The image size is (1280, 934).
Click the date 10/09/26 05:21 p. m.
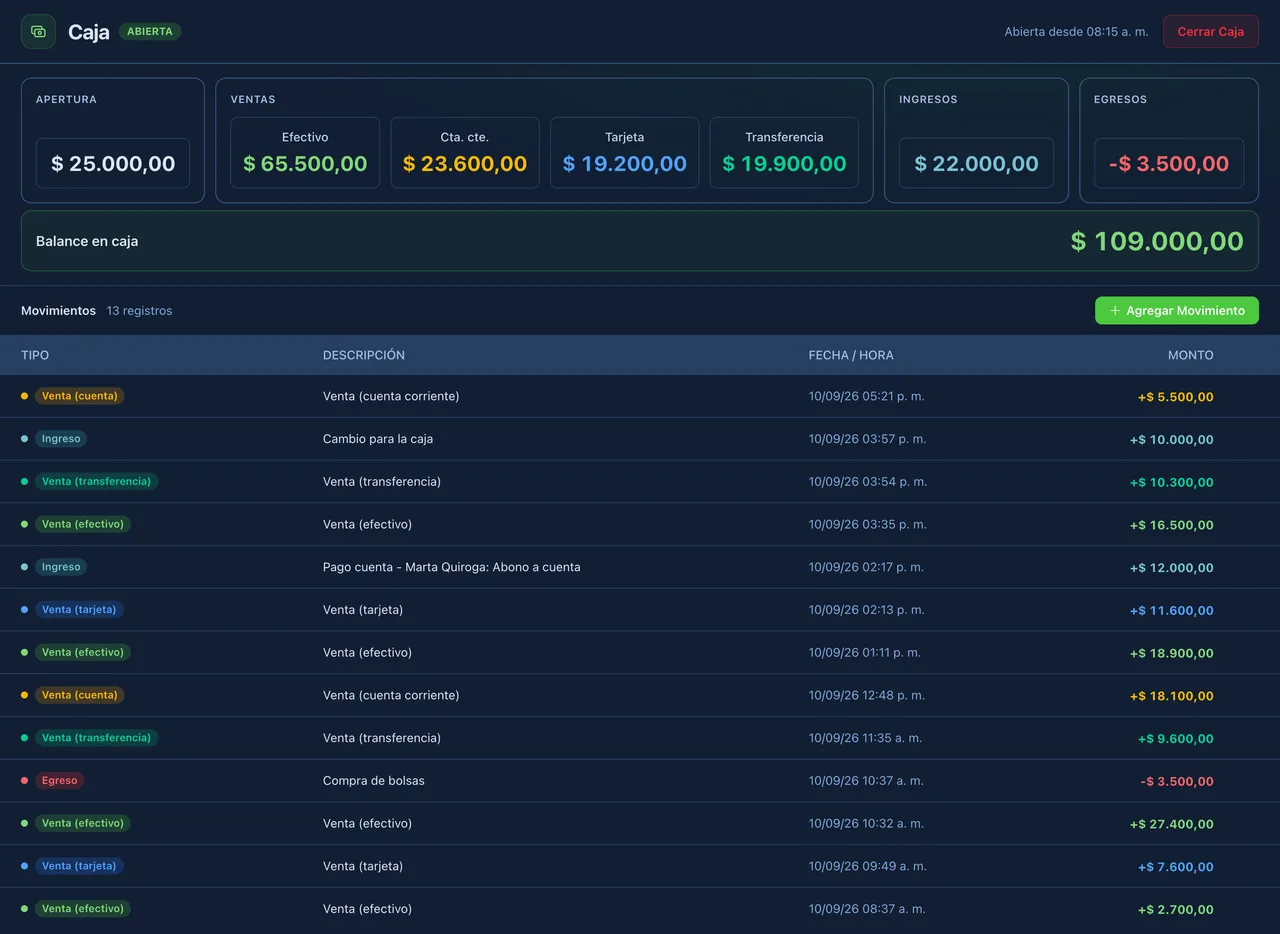(x=867, y=396)
